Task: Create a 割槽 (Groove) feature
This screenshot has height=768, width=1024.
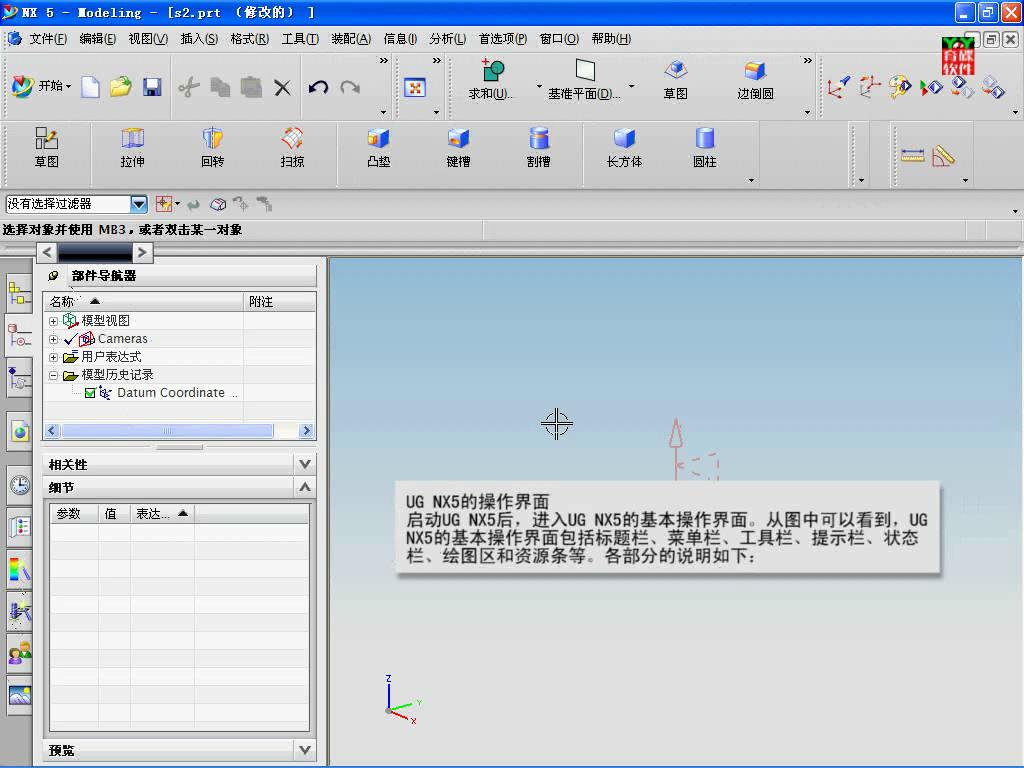Action: [x=538, y=148]
